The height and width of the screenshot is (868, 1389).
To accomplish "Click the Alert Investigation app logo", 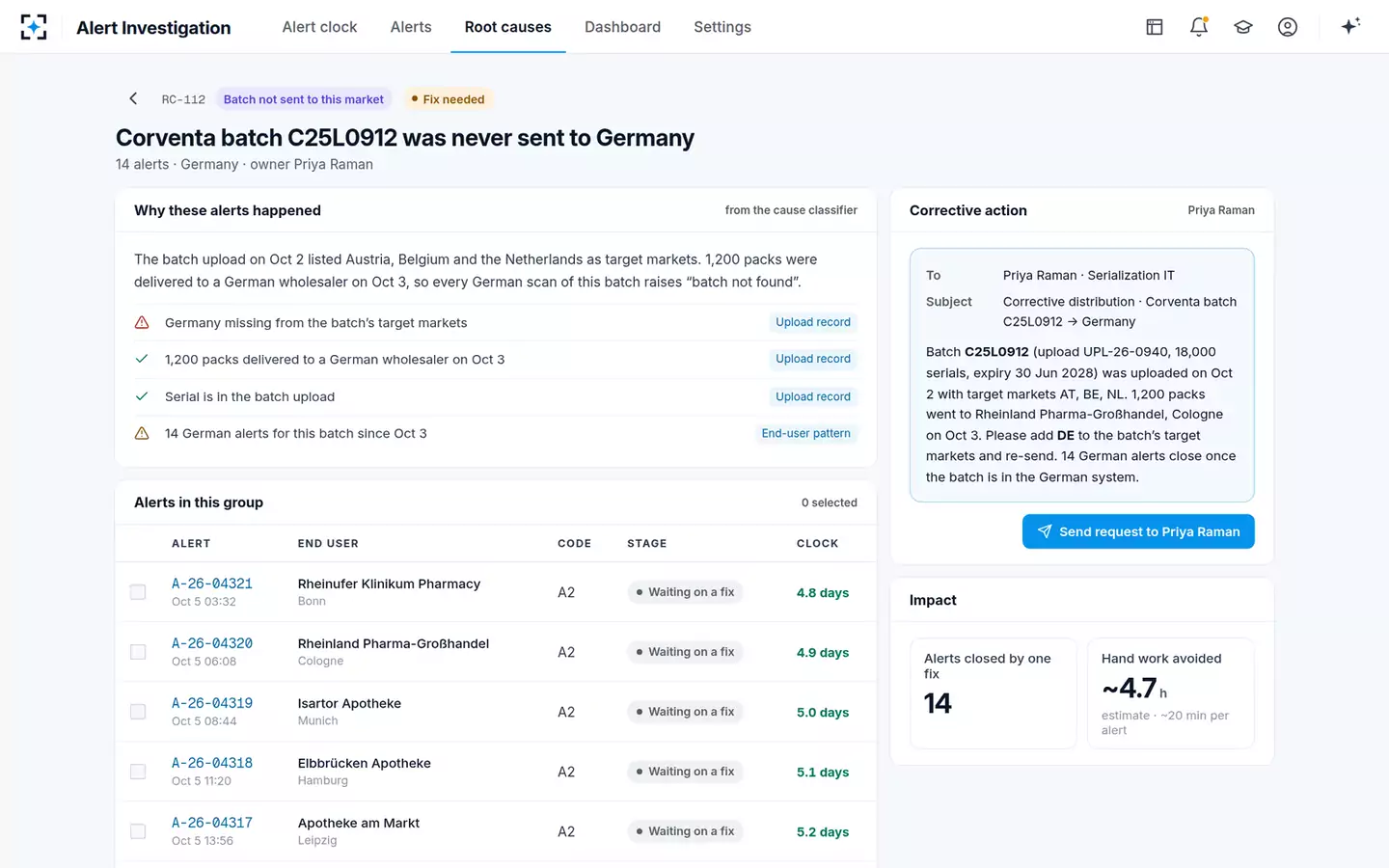I will pyautogui.click(x=34, y=27).
